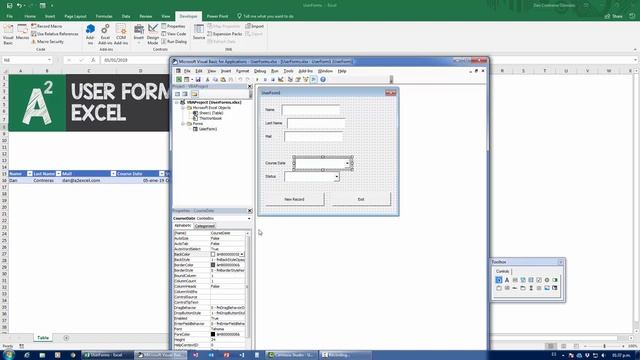
Task: Click the VBA Help question mark icon
Action: (323, 80)
